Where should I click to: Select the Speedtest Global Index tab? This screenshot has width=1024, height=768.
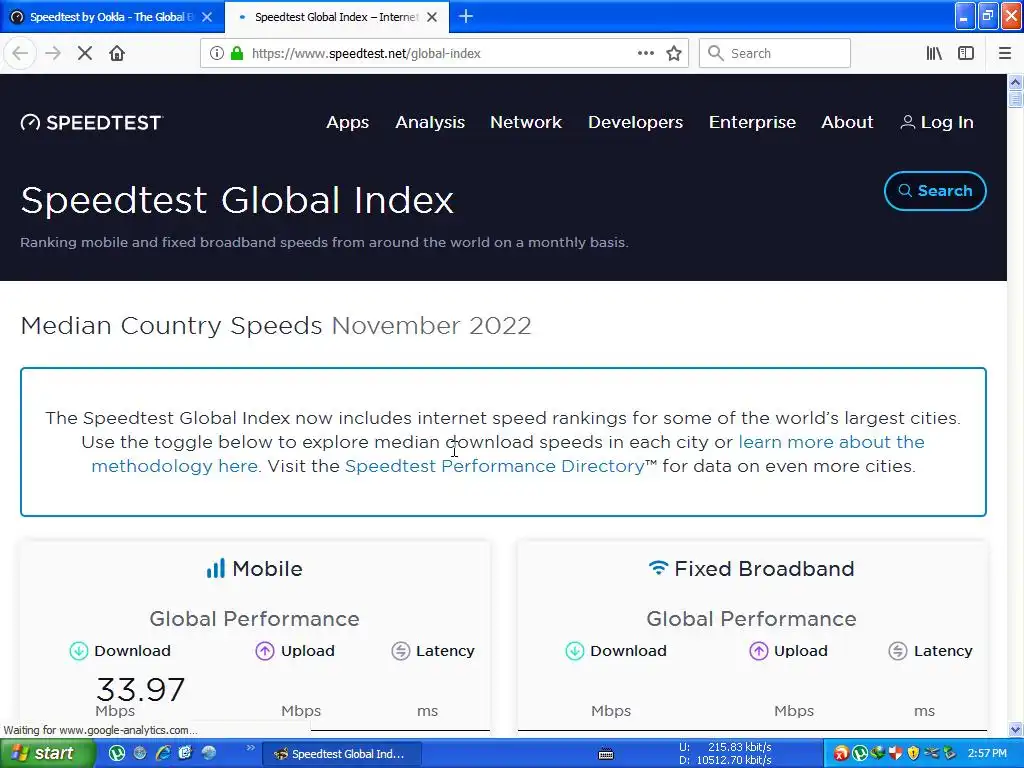tap(337, 17)
